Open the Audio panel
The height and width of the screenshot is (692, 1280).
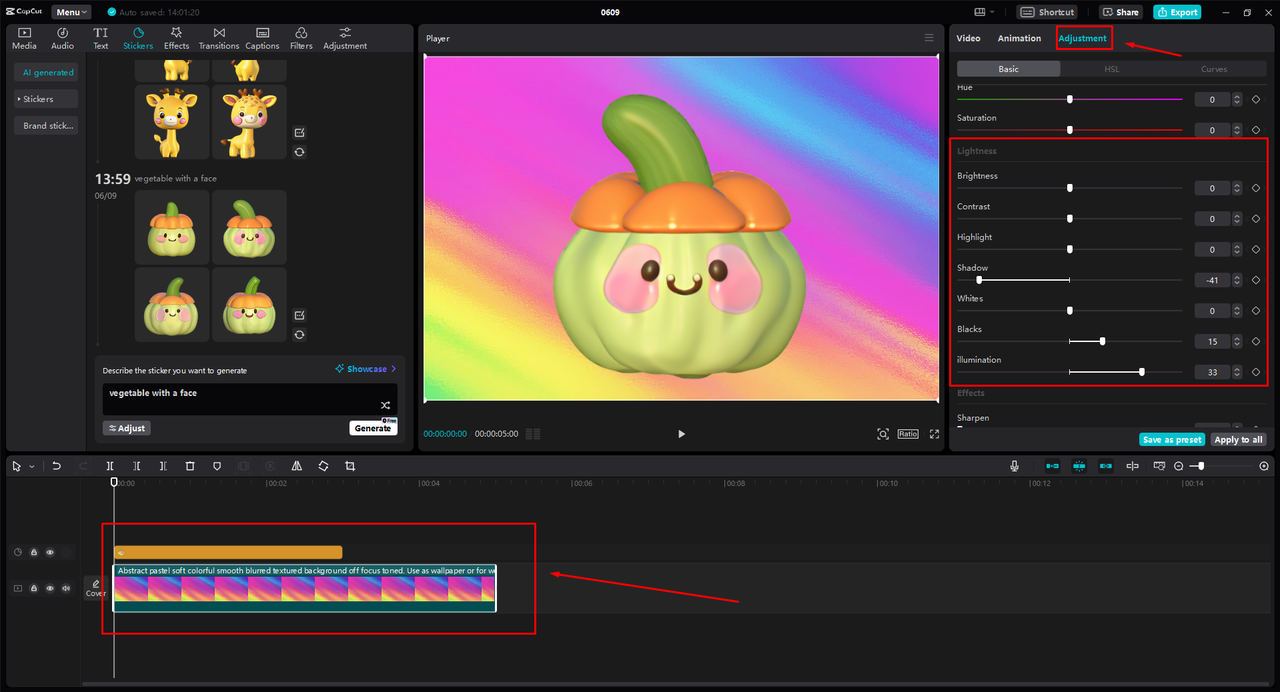[x=62, y=38]
